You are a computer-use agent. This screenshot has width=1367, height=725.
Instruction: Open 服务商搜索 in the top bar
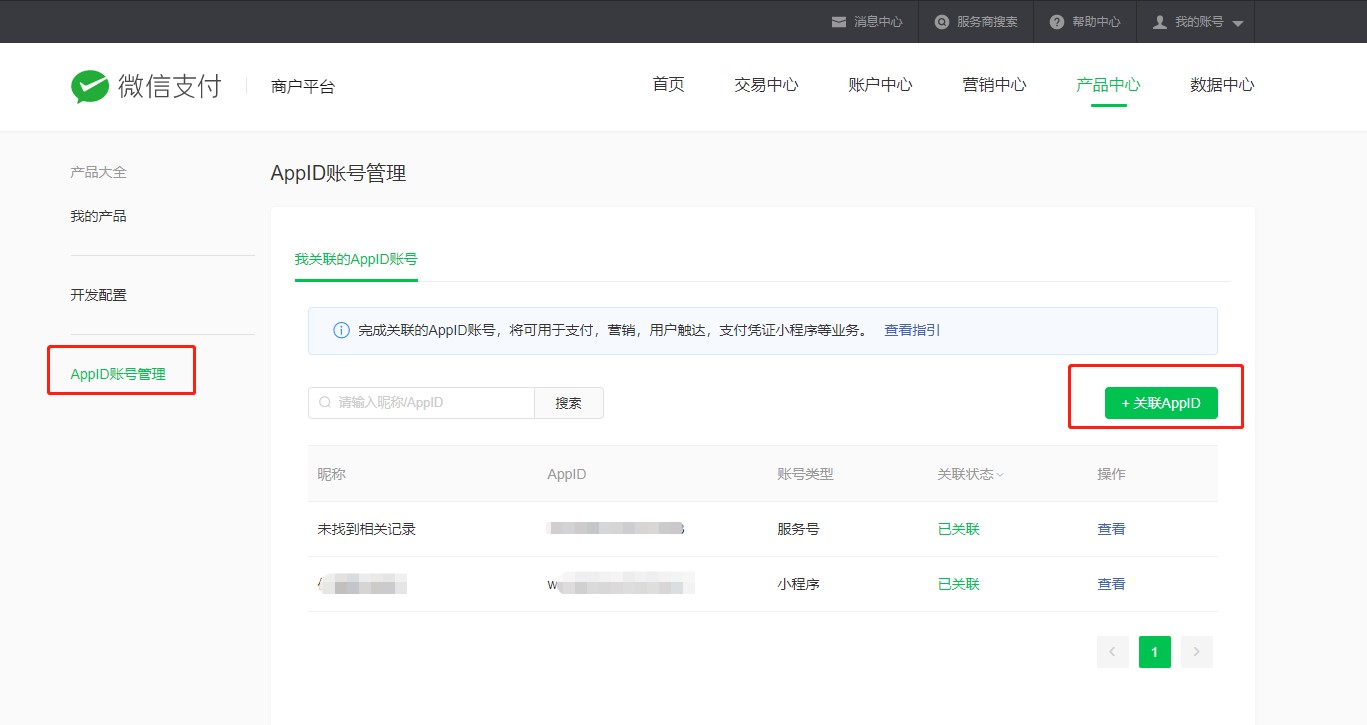click(x=987, y=22)
